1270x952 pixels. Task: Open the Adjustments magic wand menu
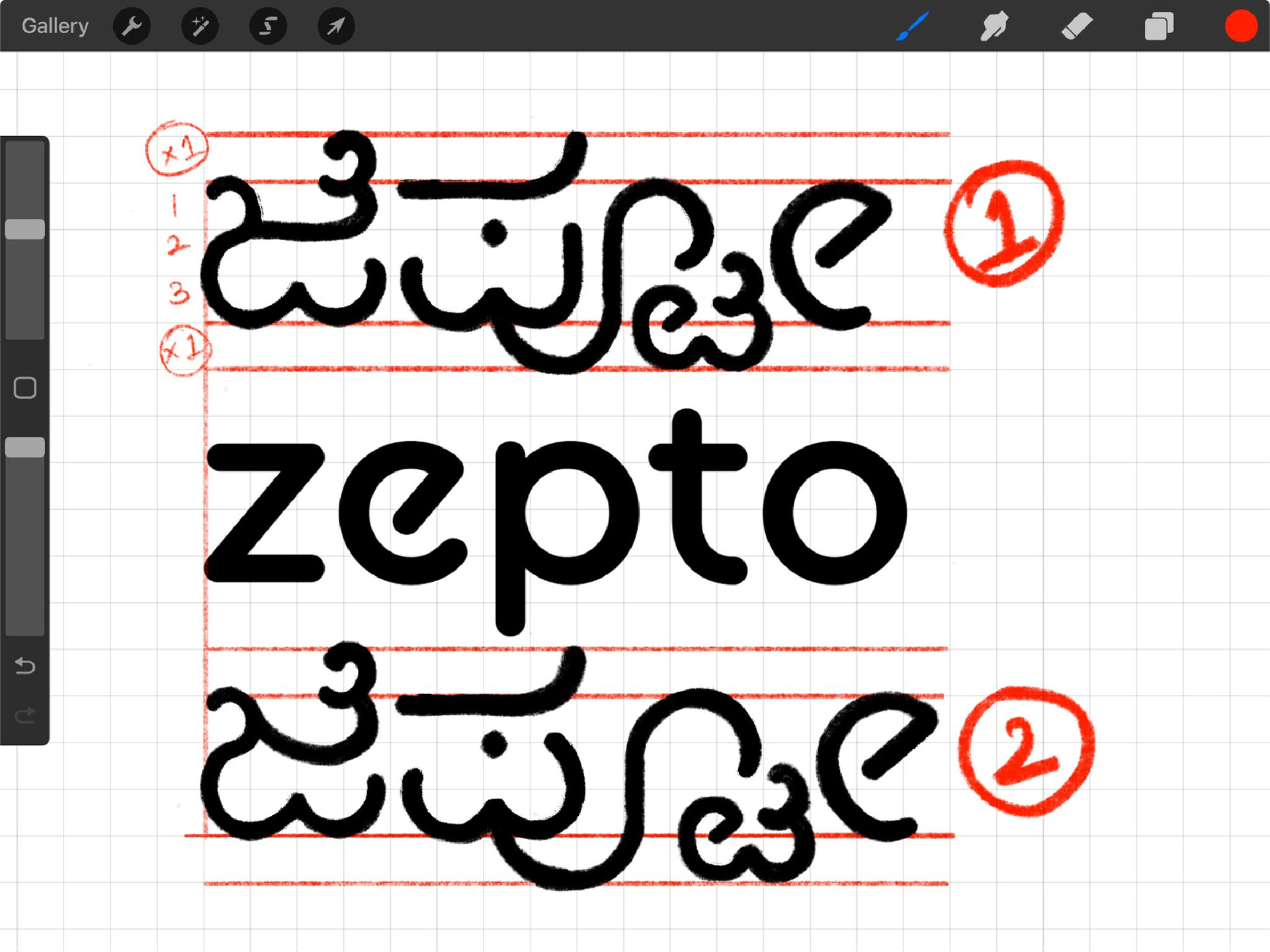tap(200, 26)
